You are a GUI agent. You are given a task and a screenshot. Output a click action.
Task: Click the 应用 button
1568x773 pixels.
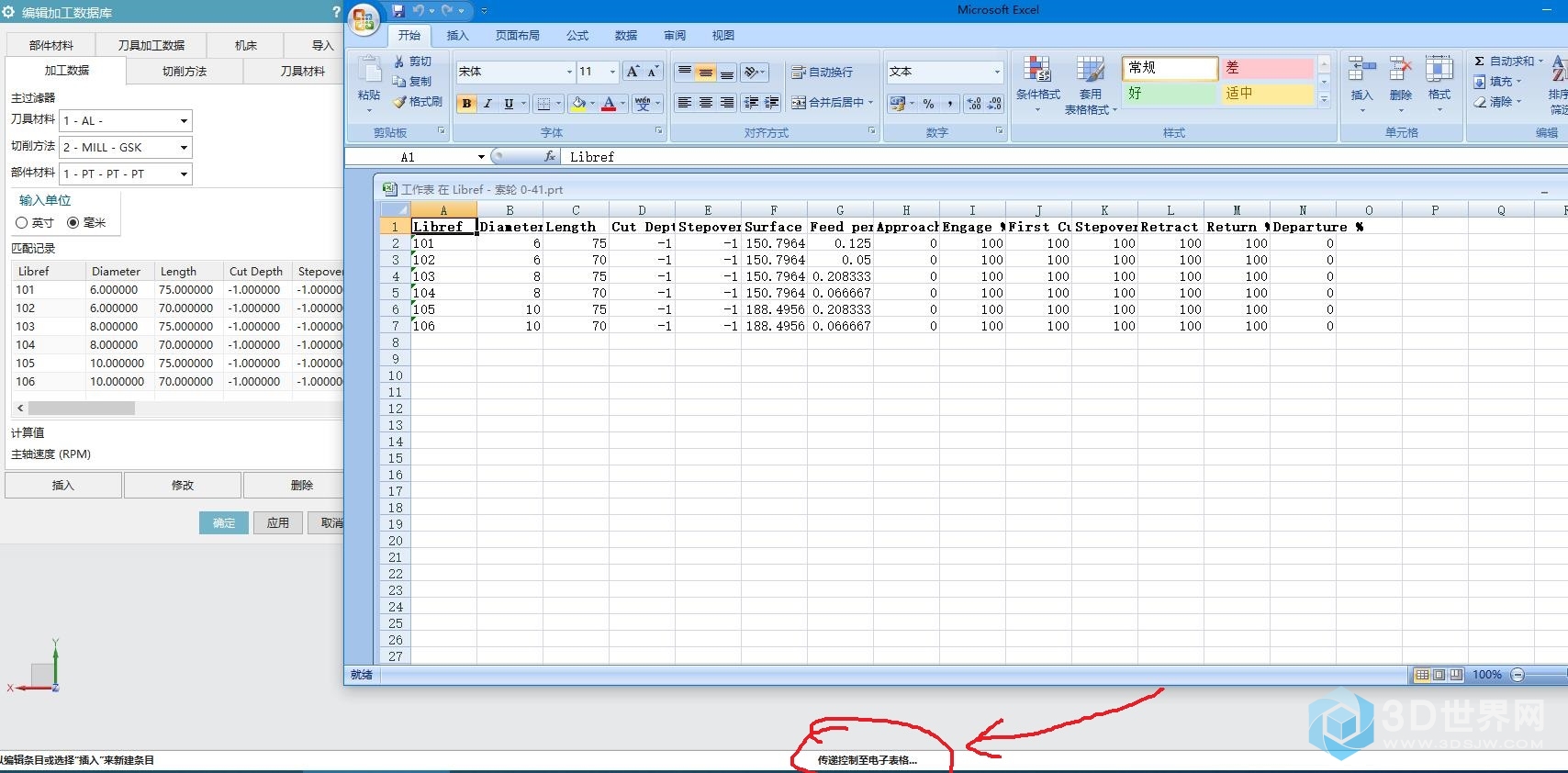point(278,523)
